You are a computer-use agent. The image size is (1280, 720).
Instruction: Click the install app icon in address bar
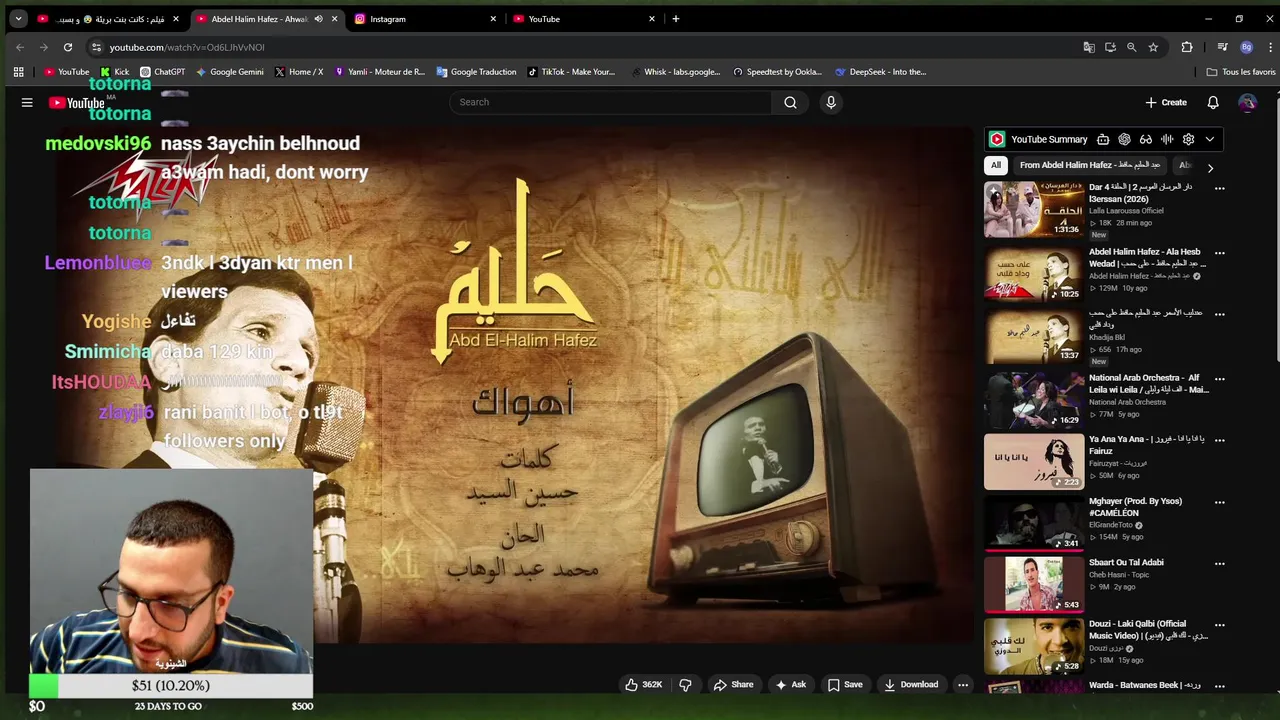1110,47
